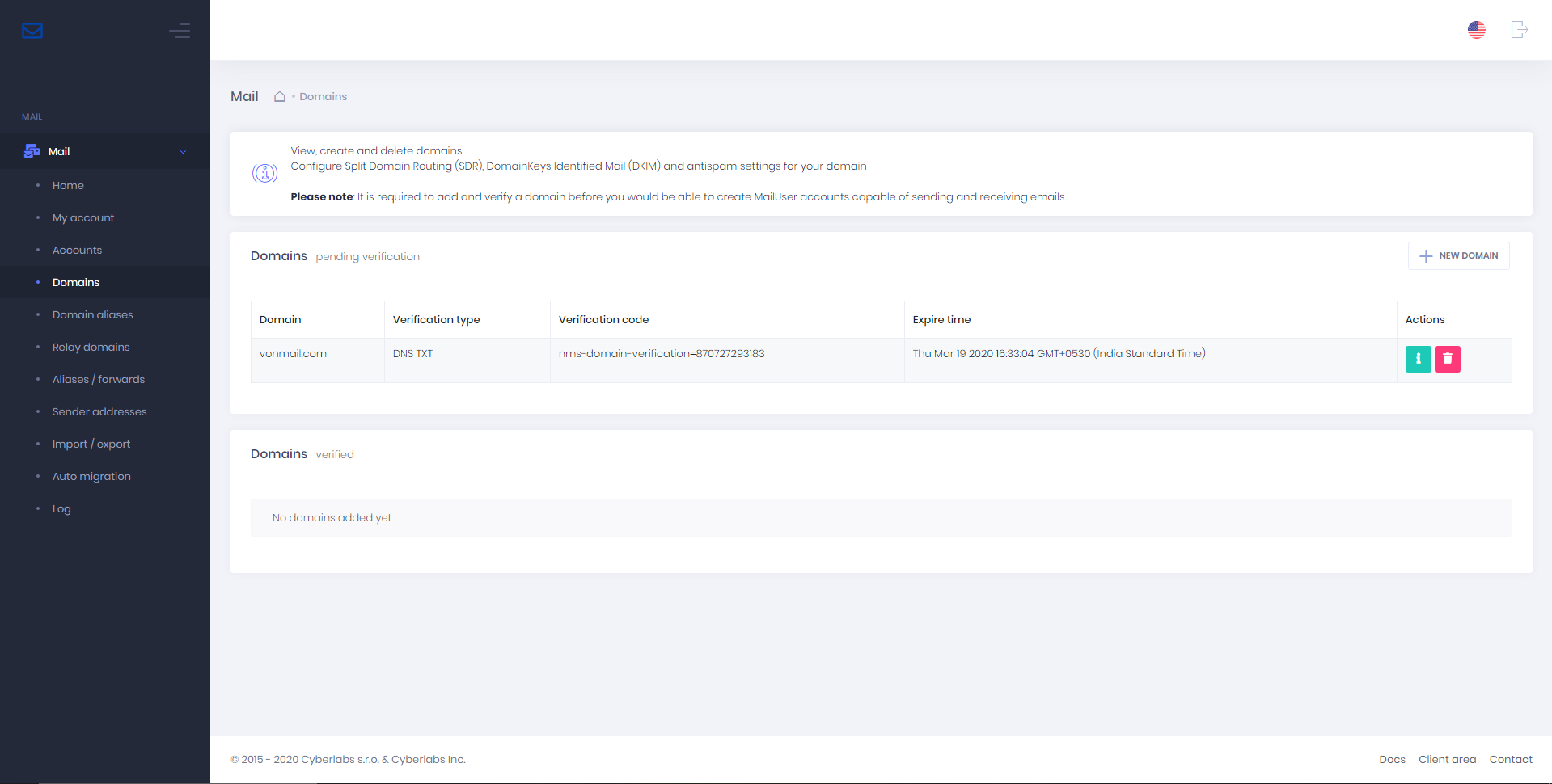Image resolution: width=1552 pixels, height=784 pixels.
Task: Open the US flag language selector
Action: (1477, 30)
